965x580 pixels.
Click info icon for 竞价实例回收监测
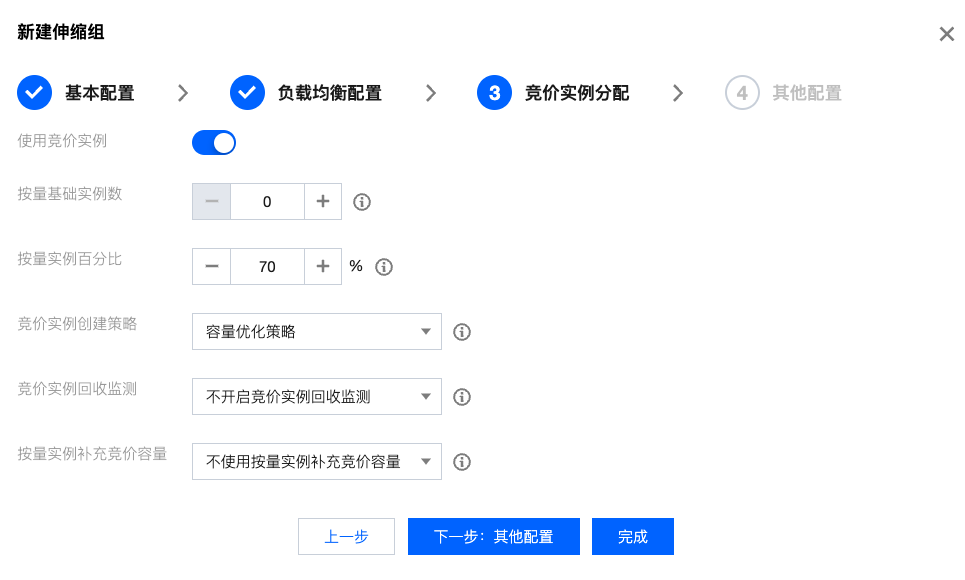coord(462,397)
